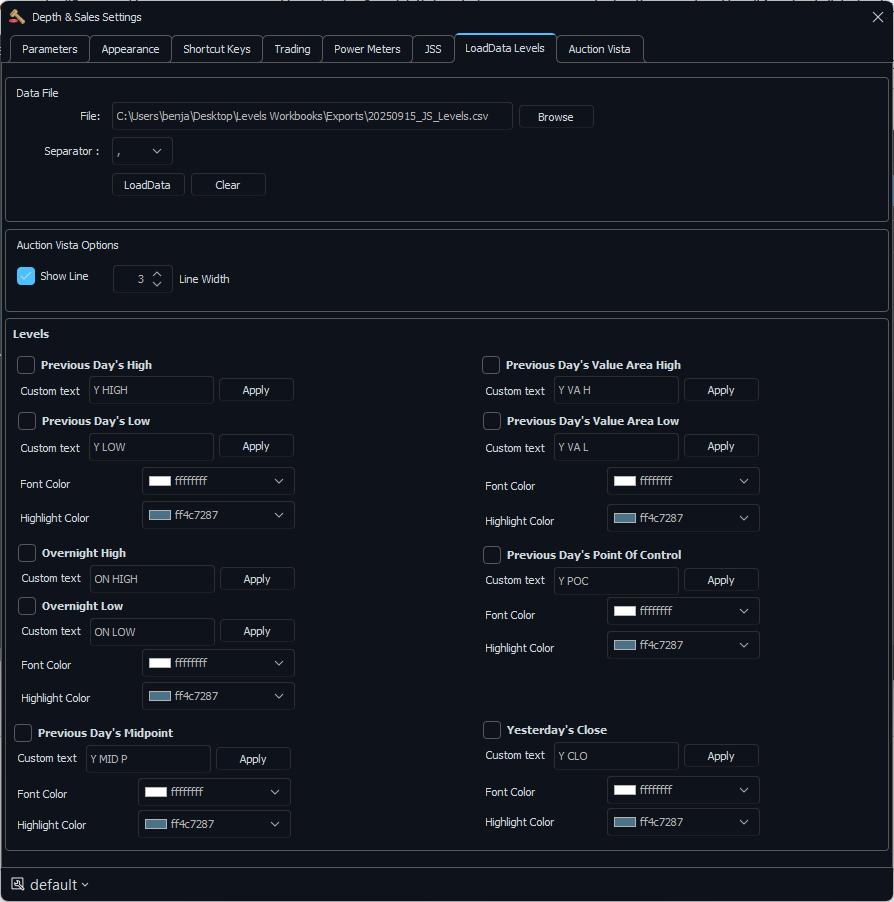The image size is (894, 902).
Task: Decrease Line Width with down arrow
Action: [x=157, y=284]
